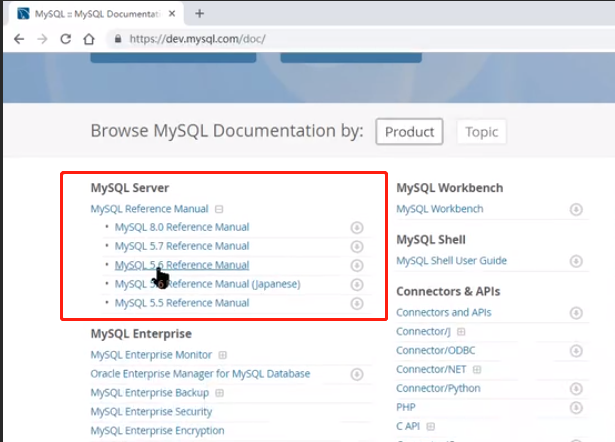Open Connector/Python documentation link
The image size is (615, 442).
(x=438, y=388)
